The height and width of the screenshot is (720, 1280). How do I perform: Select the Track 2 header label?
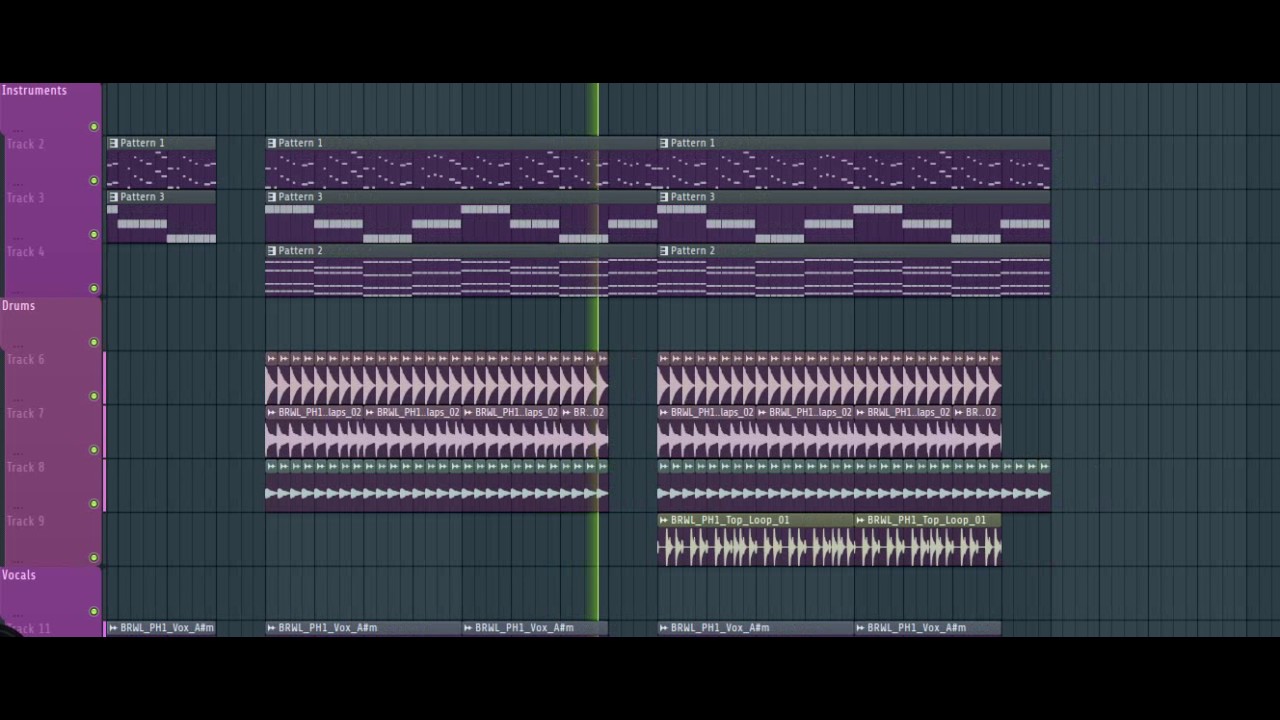click(x=25, y=144)
